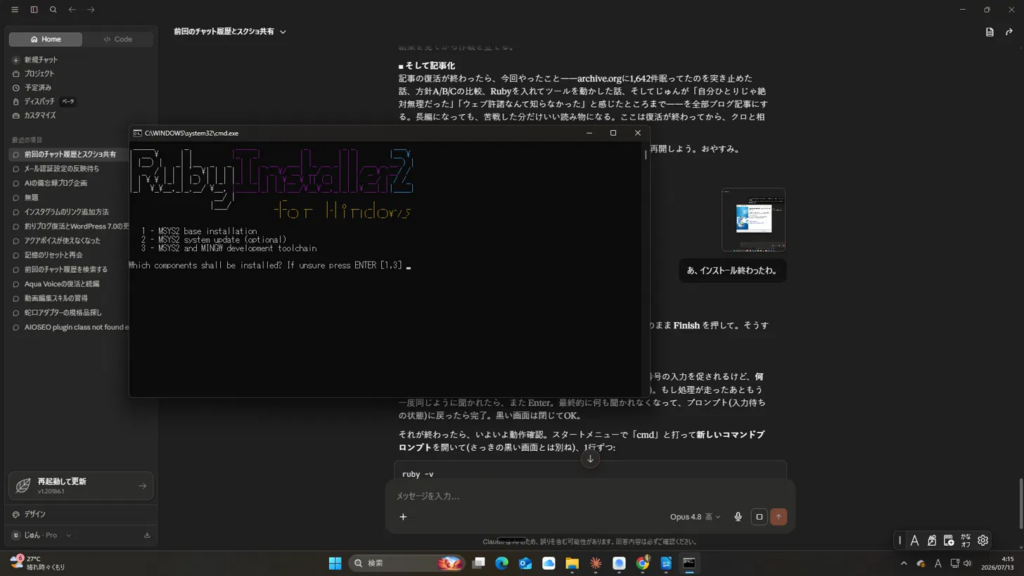This screenshot has height=576, width=1024.
Task: Open the weather widget 27°C
Action: (39, 563)
